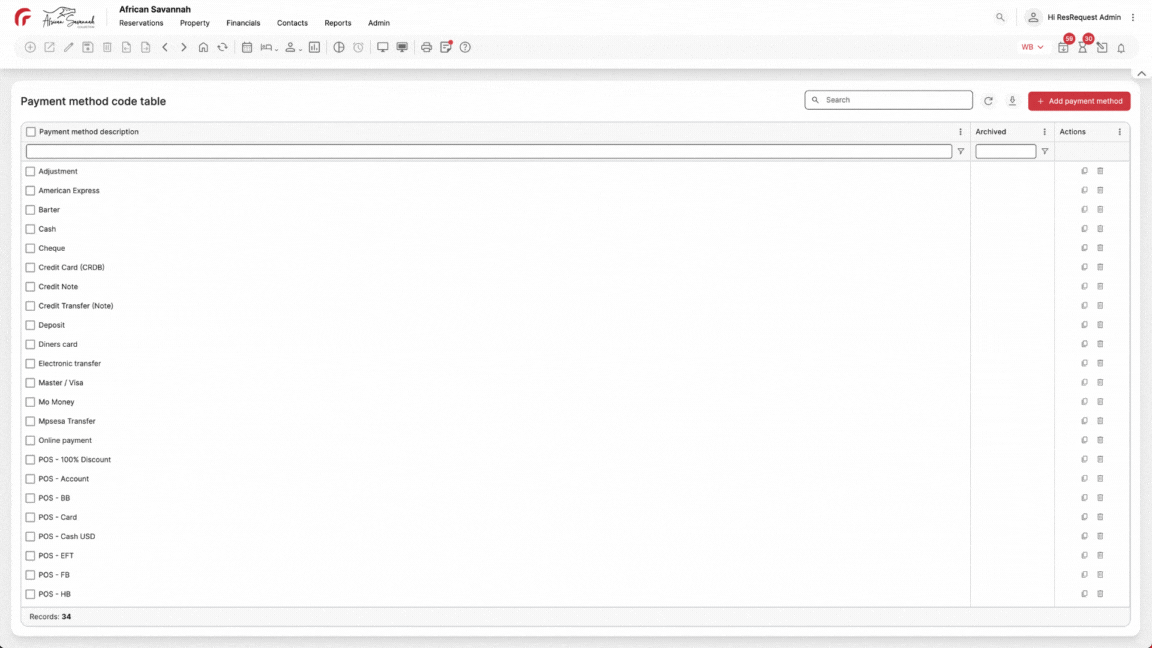
Task: Open the Archived column options menu
Action: click(1045, 132)
